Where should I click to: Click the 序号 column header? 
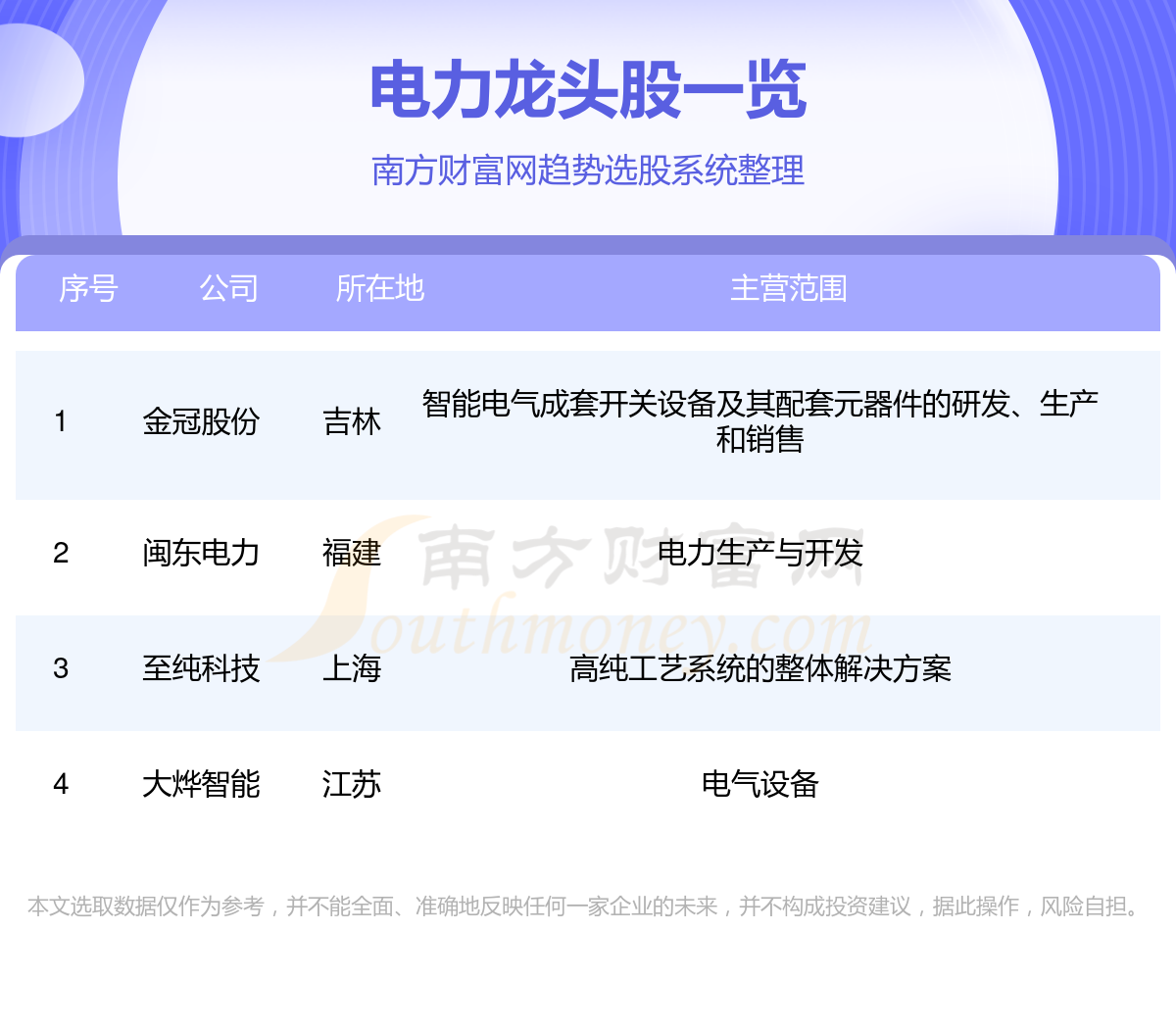[x=88, y=288]
